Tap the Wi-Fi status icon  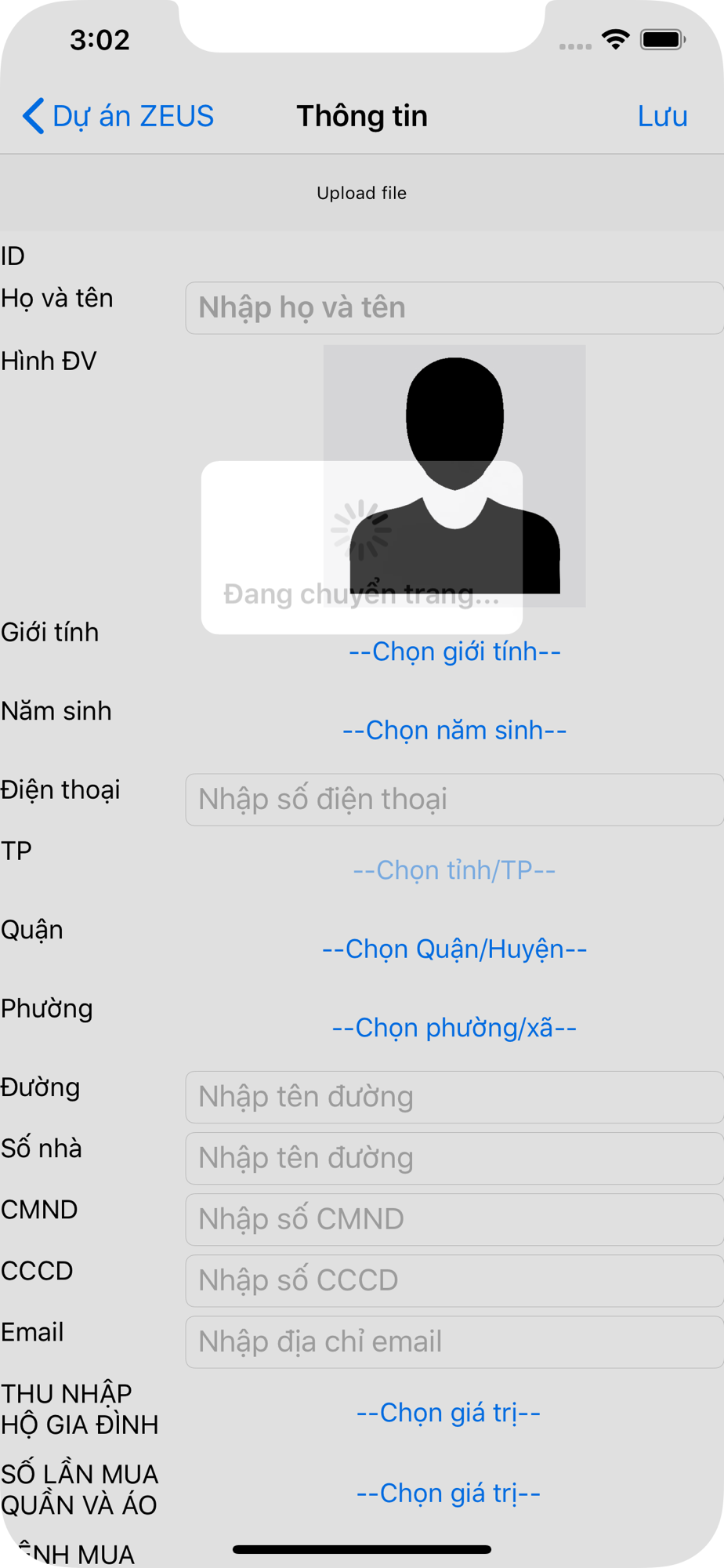(x=616, y=39)
